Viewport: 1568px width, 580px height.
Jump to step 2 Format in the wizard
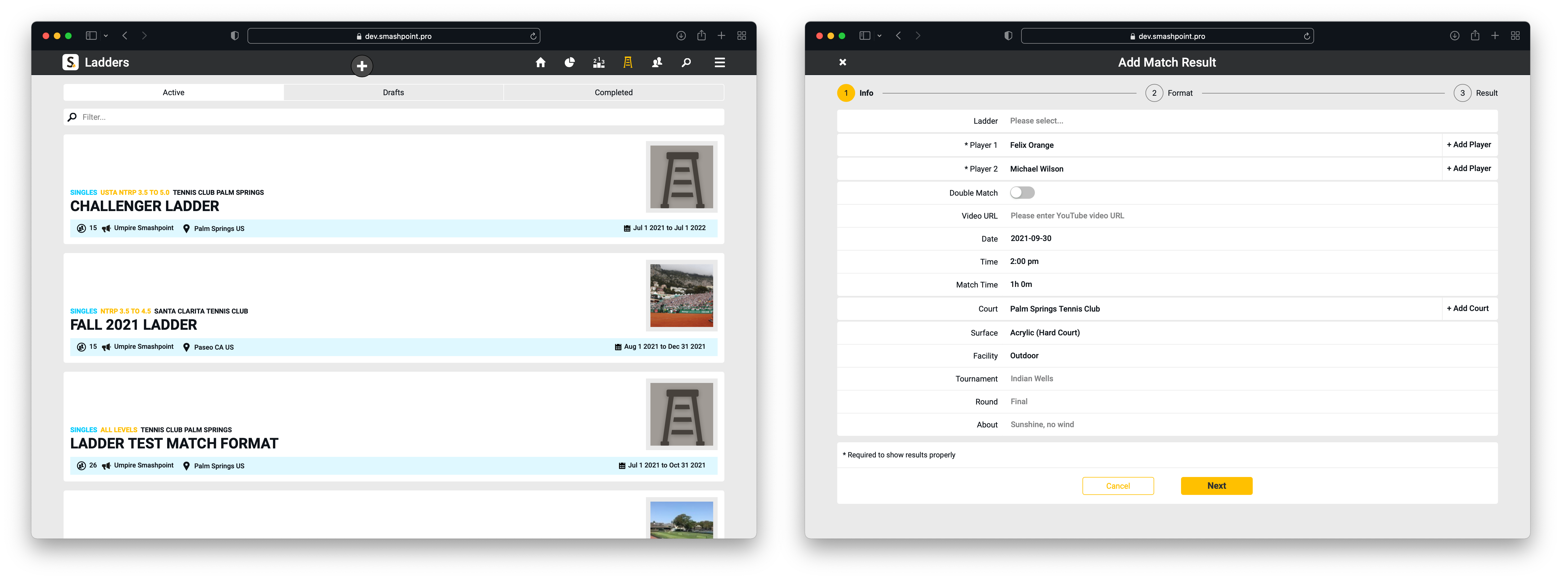click(x=1169, y=93)
